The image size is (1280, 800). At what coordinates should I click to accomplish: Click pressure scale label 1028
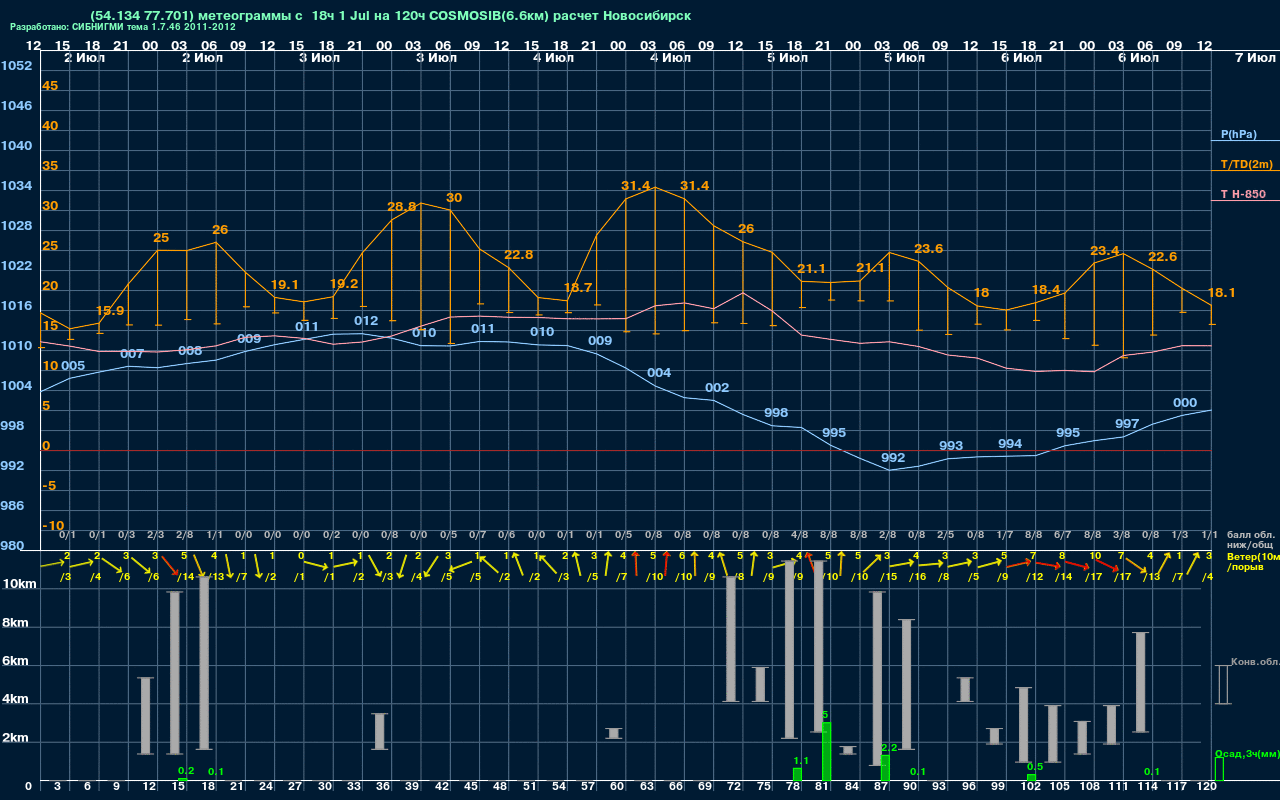pyautogui.click(x=16, y=226)
